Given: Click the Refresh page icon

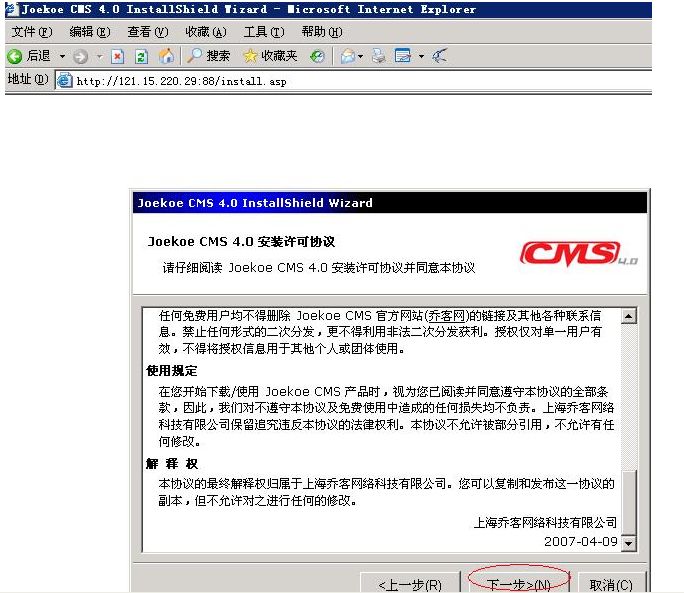Looking at the screenshot, I should (141, 56).
